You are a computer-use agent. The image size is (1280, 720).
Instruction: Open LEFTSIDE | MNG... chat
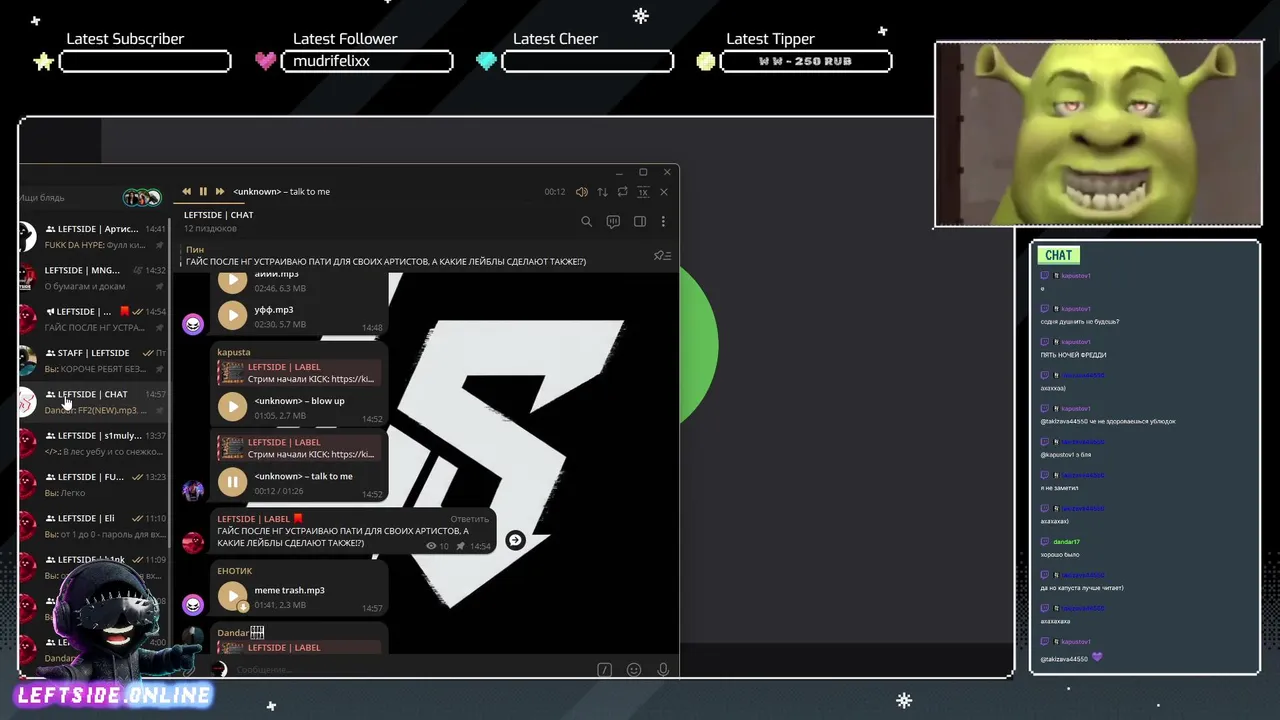(x=94, y=278)
